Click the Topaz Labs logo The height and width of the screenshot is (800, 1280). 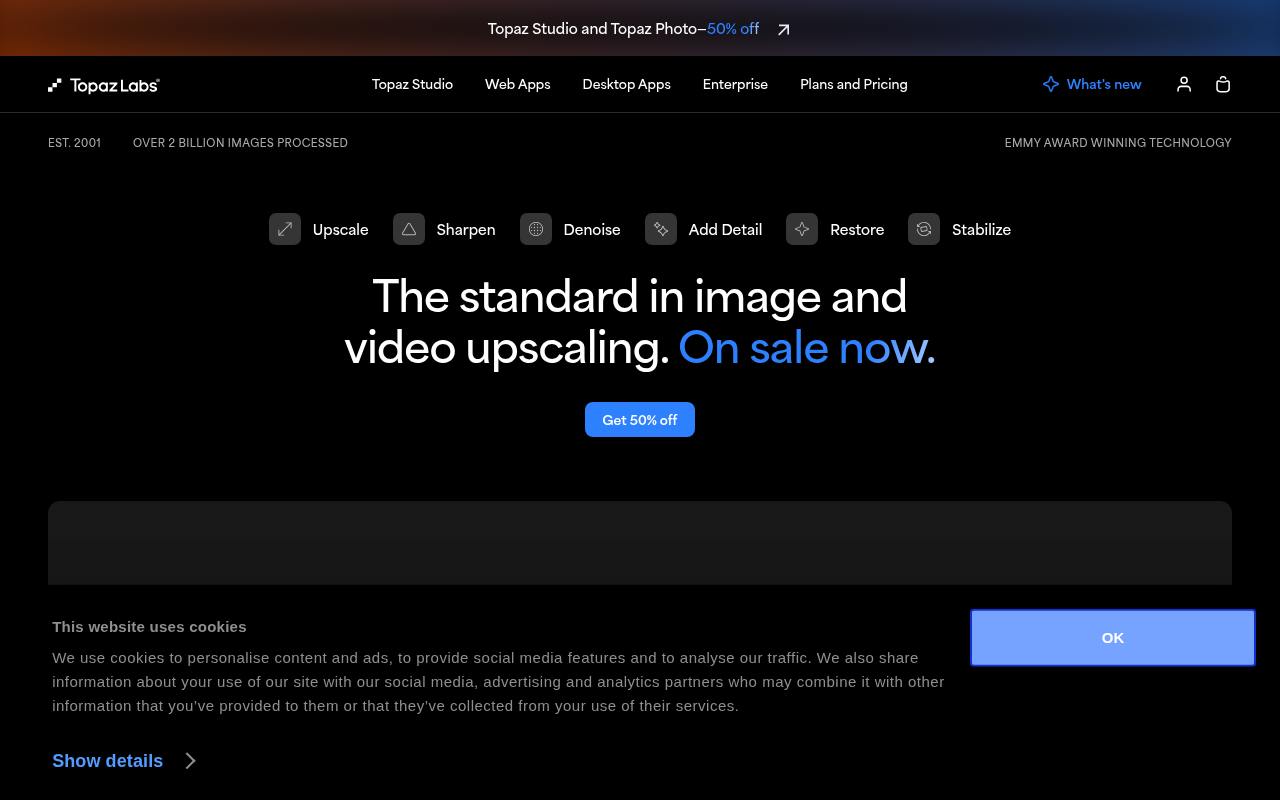coord(104,85)
